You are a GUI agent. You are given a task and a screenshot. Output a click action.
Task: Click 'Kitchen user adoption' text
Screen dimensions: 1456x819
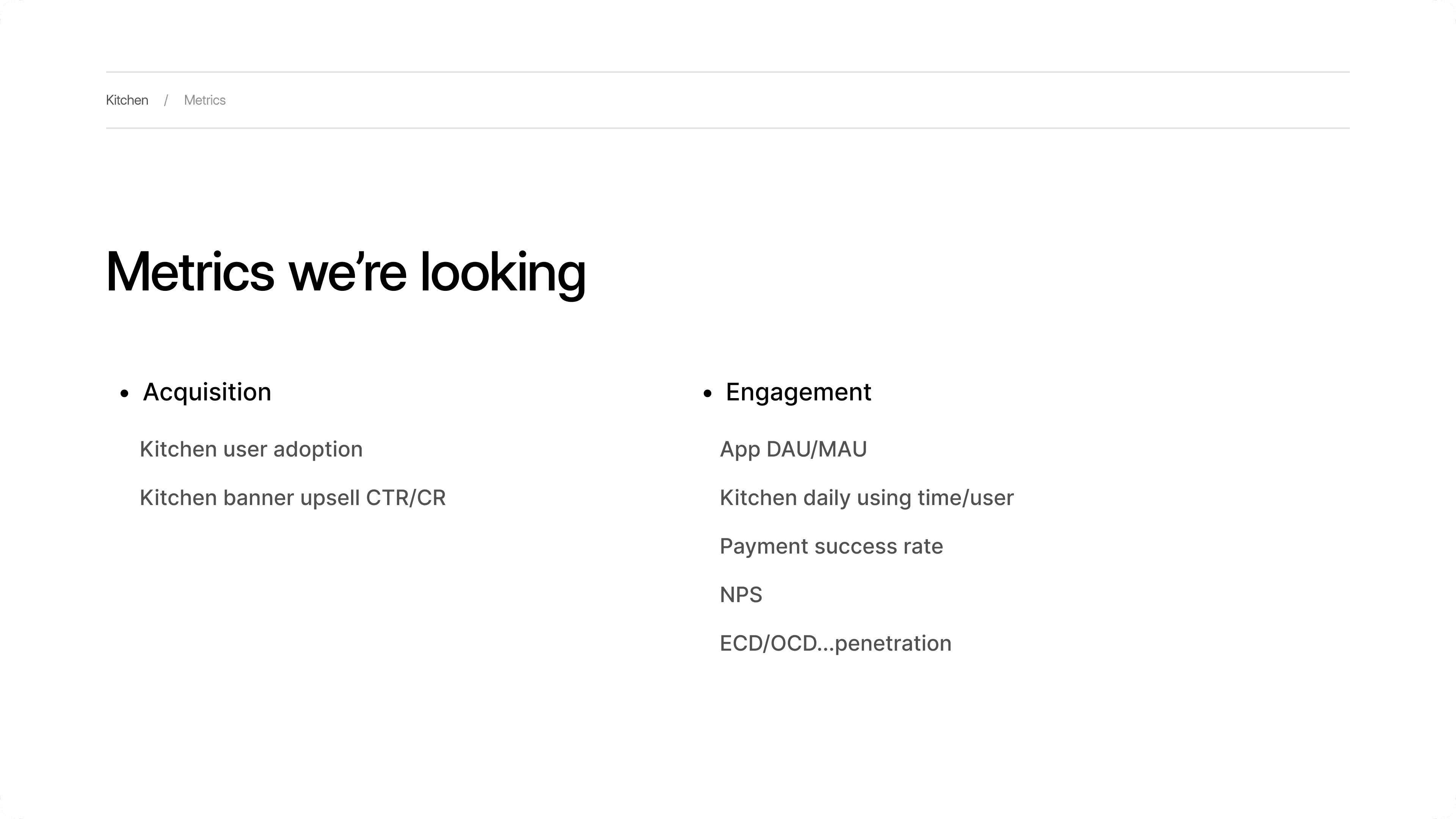[251, 449]
